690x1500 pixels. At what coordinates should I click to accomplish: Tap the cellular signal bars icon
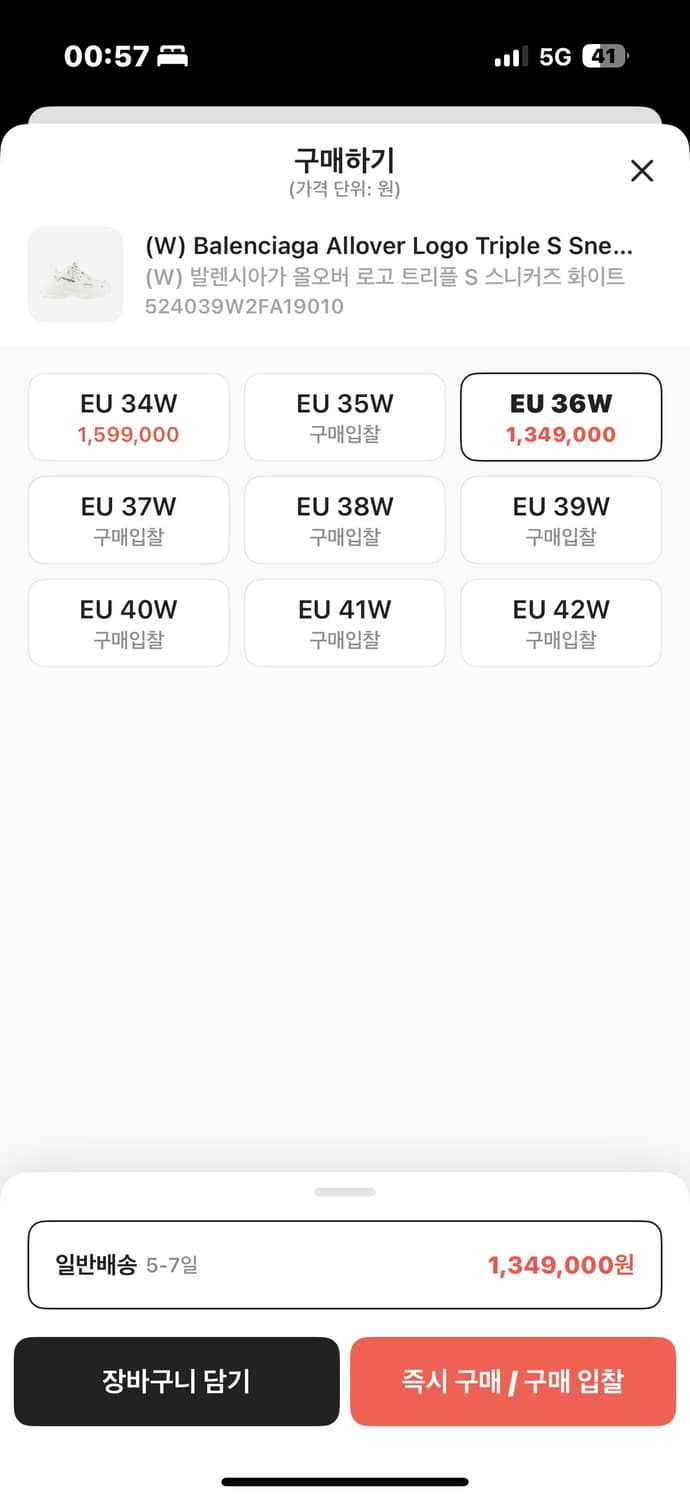[510, 56]
